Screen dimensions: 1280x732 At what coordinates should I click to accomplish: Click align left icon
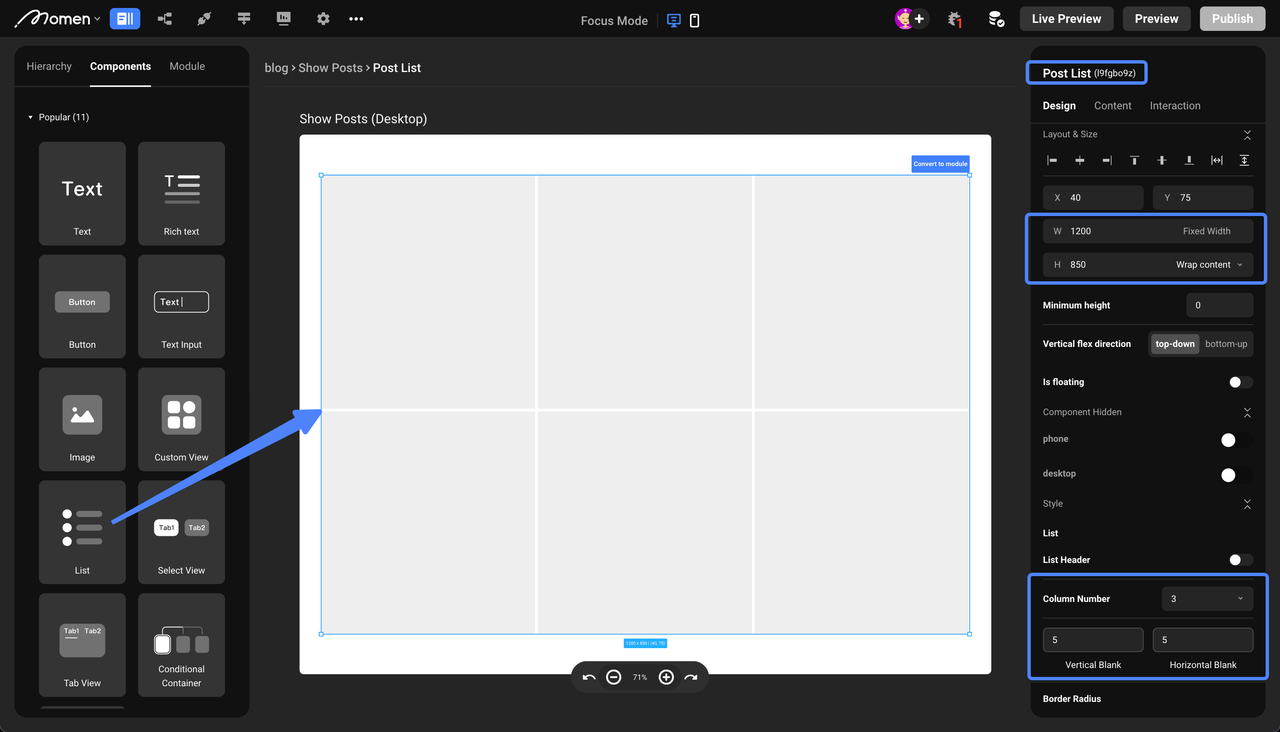click(1052, 160)
